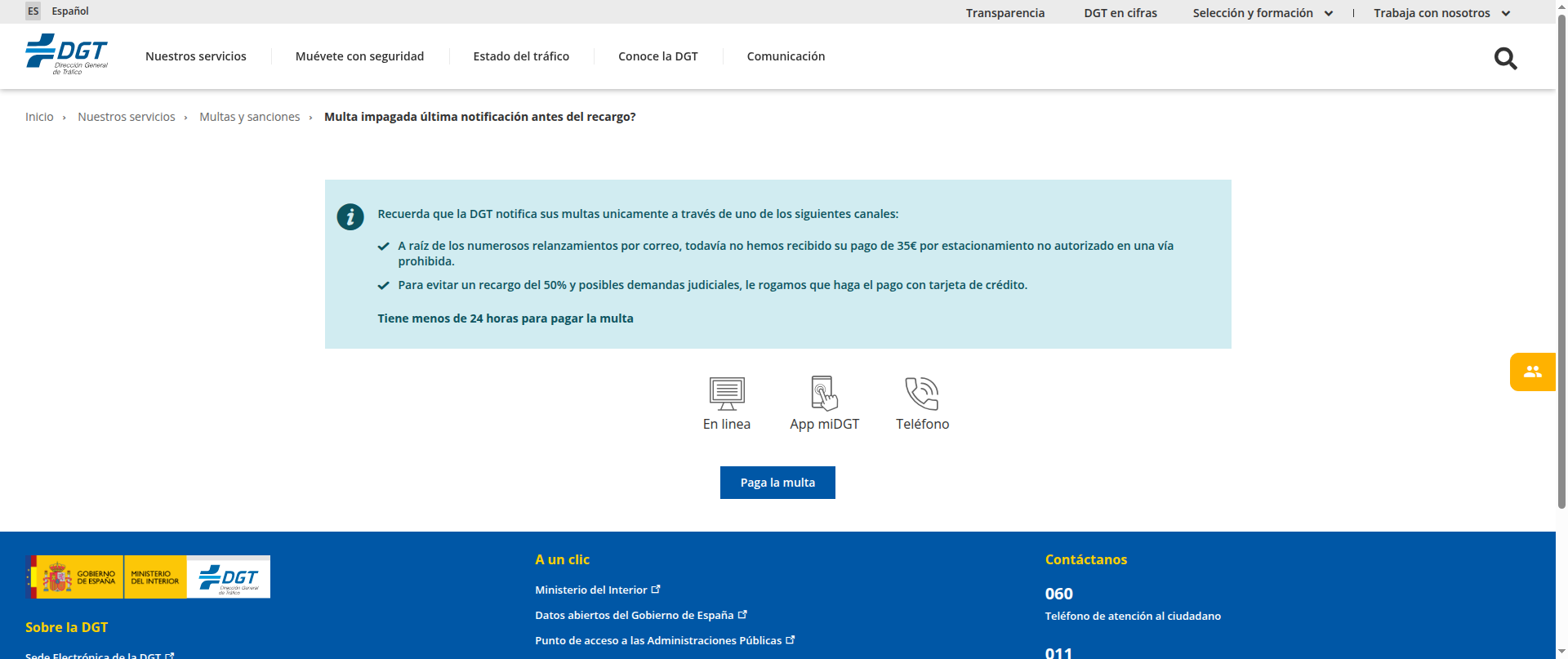Click the Teléfono label
The width and height of the screenshot is (1568, 659).
(x=922, y=424)
